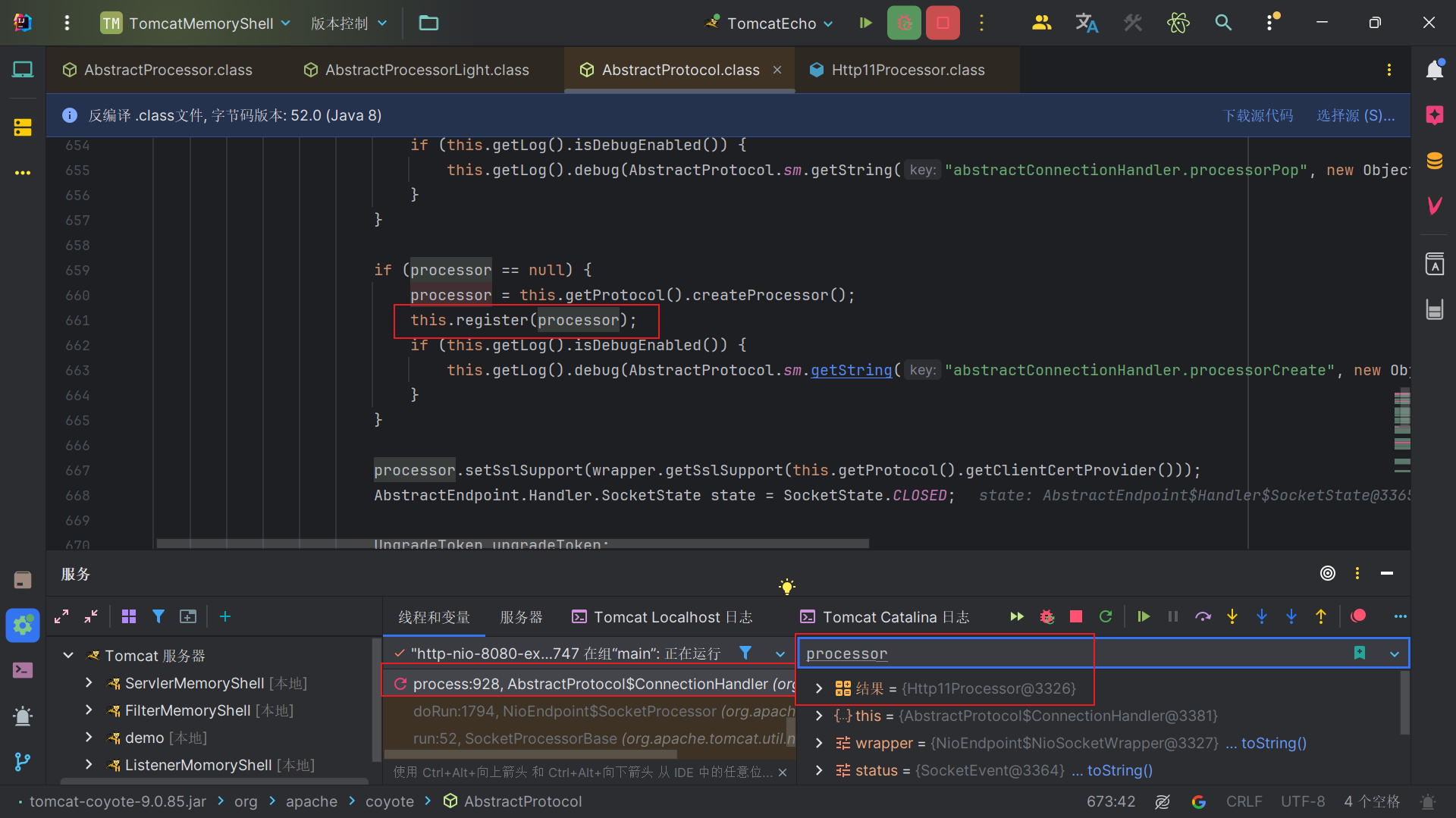This screenshot has width=1456, height=818.
Task: Click the getString method link on line 663
Action: pyautogui.click(x=851, y=370)
